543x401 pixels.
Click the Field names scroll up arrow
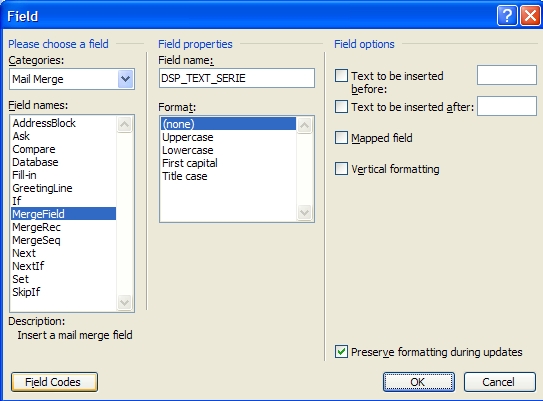click(125, 124)
